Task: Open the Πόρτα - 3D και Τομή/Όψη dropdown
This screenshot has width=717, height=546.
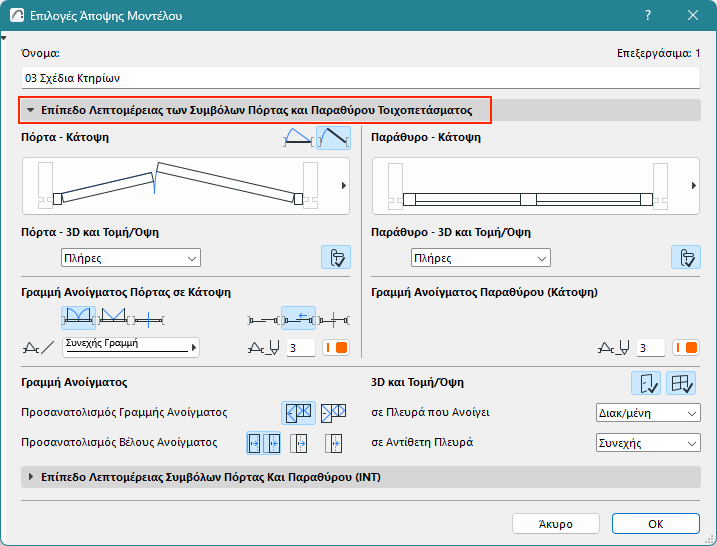Action: coord(131,258)
